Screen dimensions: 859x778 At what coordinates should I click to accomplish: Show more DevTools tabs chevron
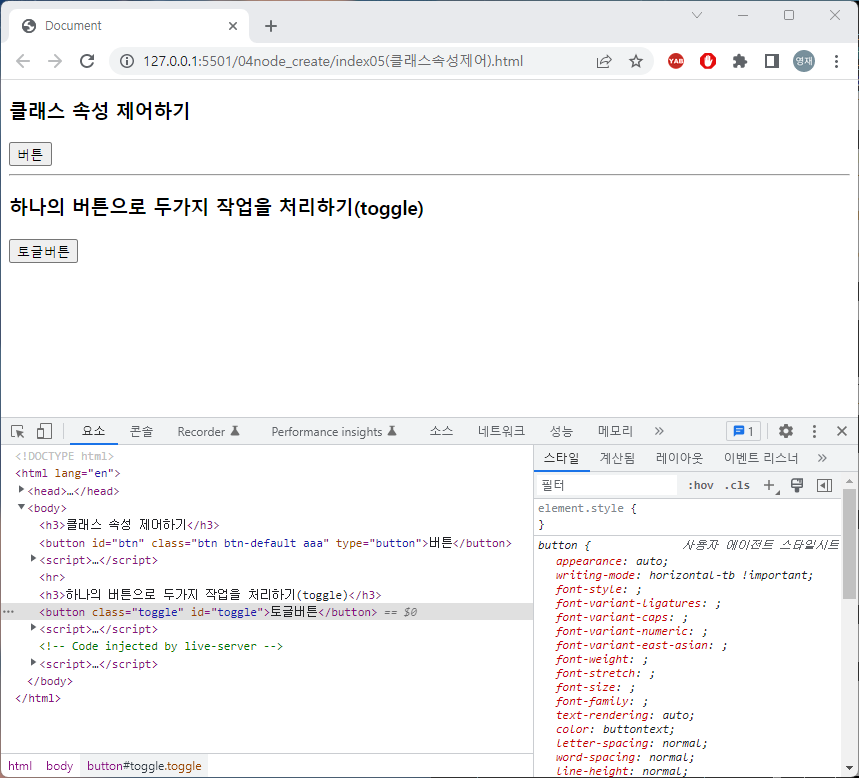coord(659,431)
